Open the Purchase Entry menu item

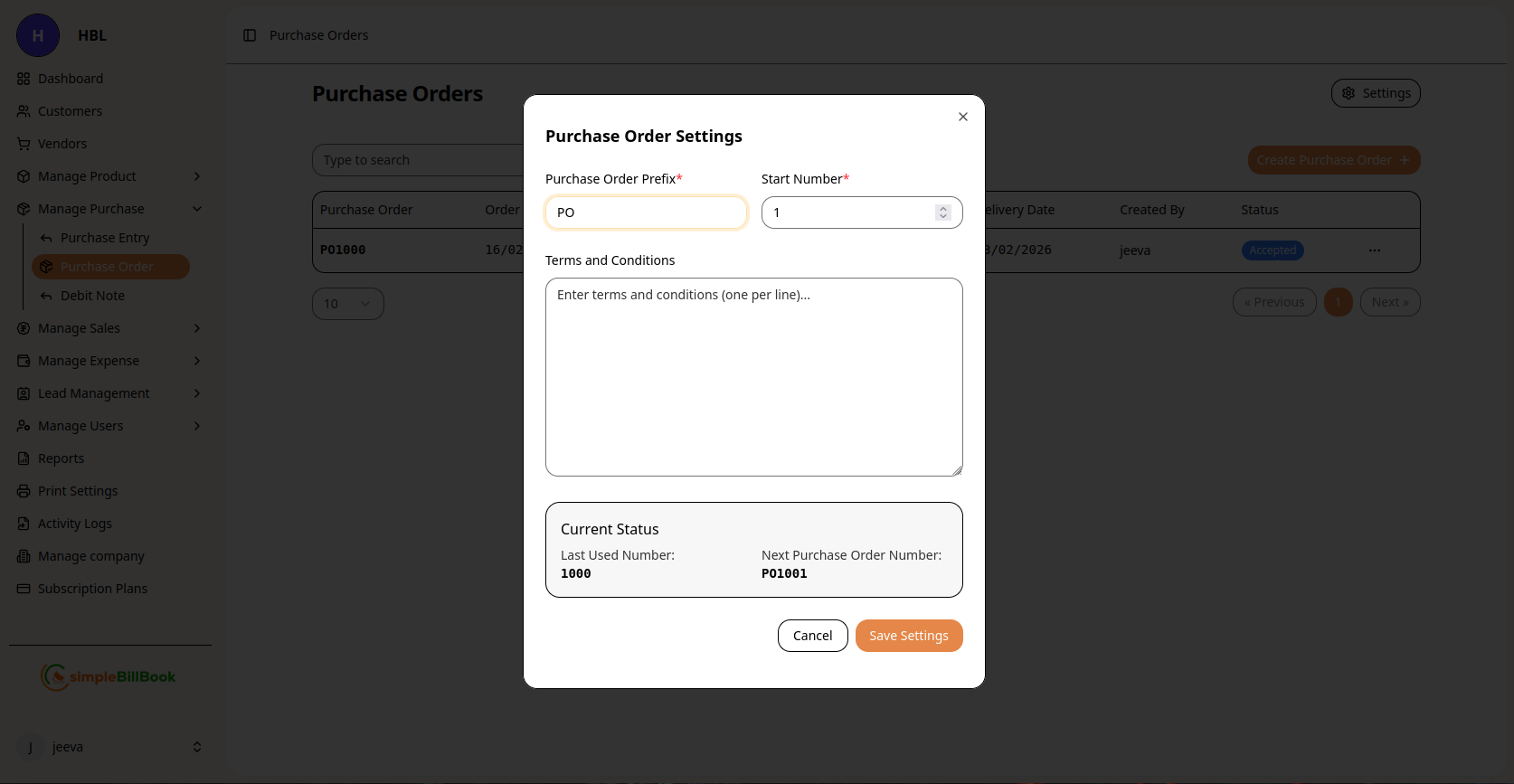(x=105, y=238)
